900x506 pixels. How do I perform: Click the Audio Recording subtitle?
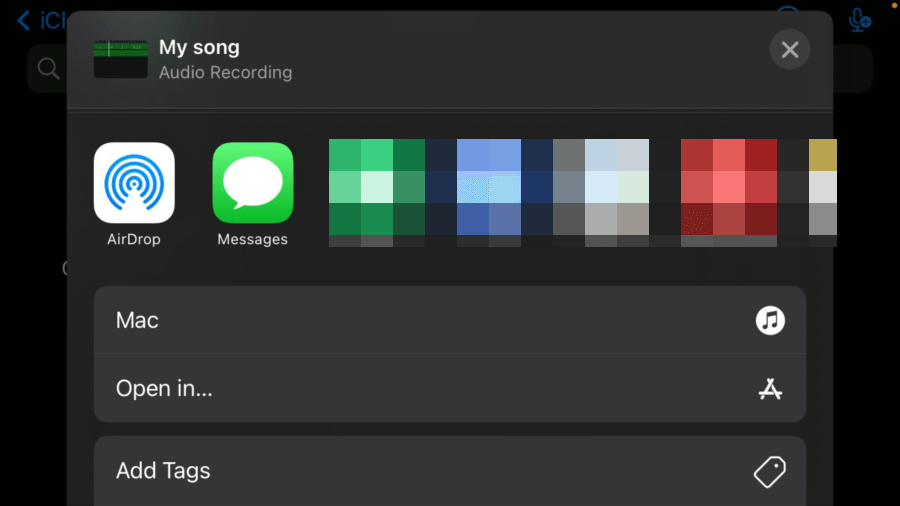[x=226, y=72]
